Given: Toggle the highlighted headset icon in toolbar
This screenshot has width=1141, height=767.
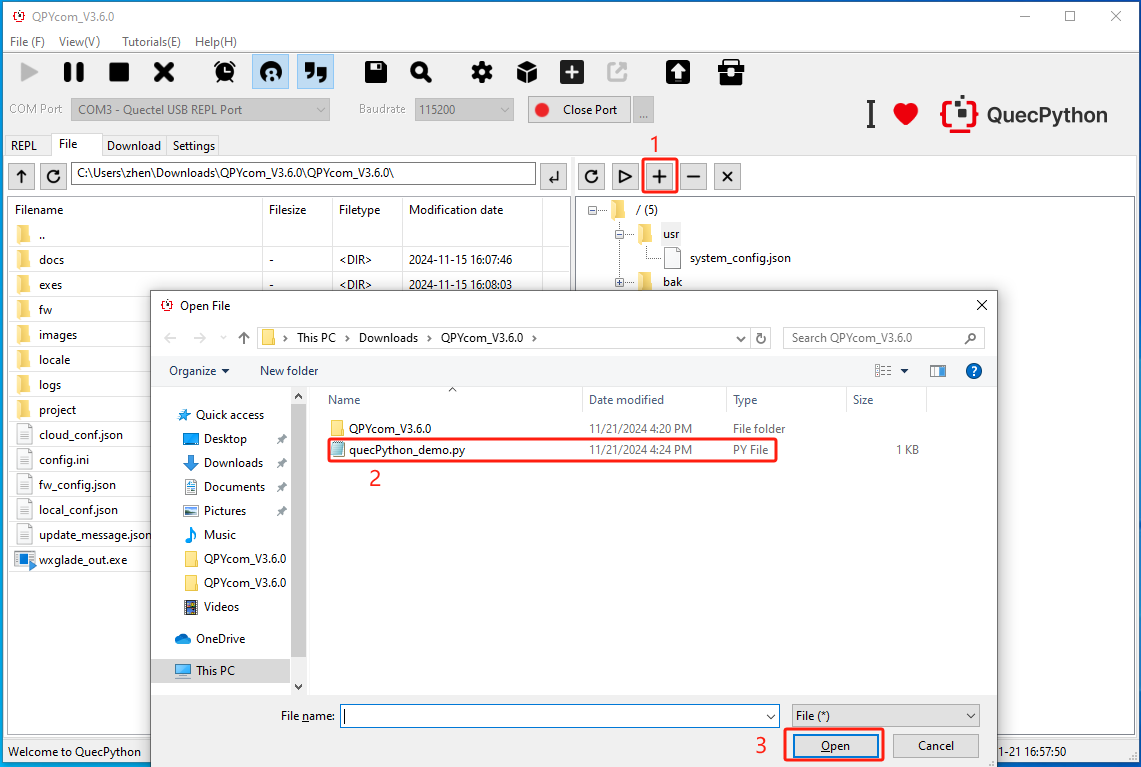Looking at the screenshot, I should coord(271,72).
